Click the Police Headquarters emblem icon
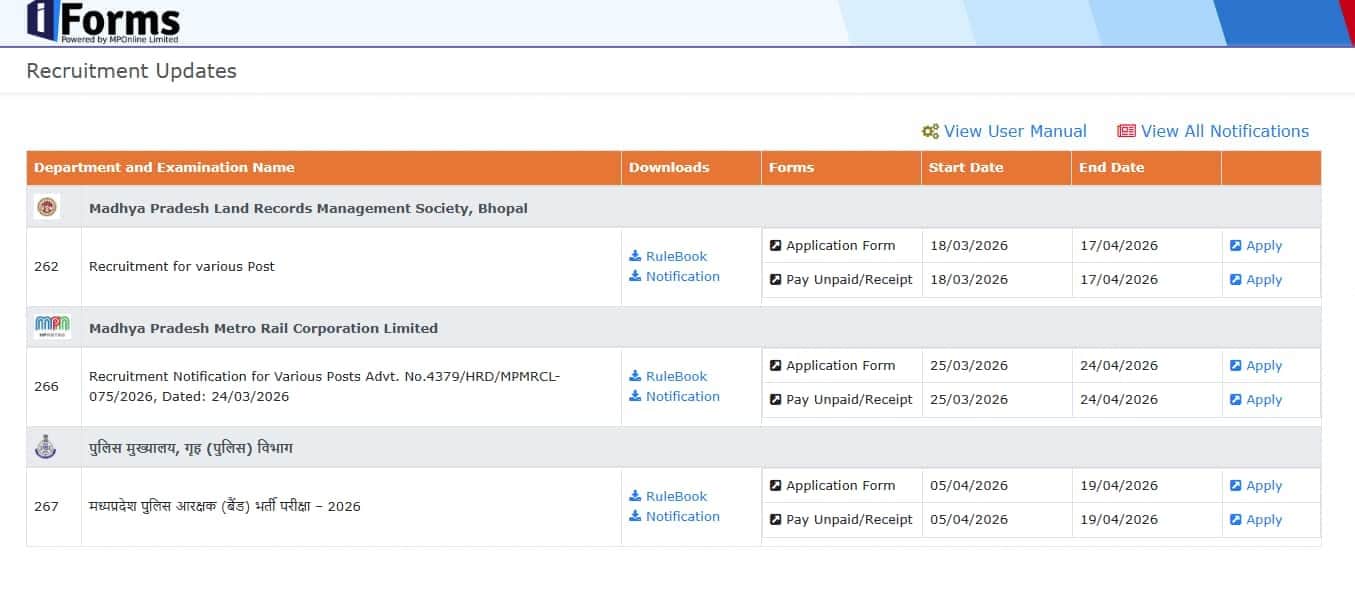 [47, 448]
